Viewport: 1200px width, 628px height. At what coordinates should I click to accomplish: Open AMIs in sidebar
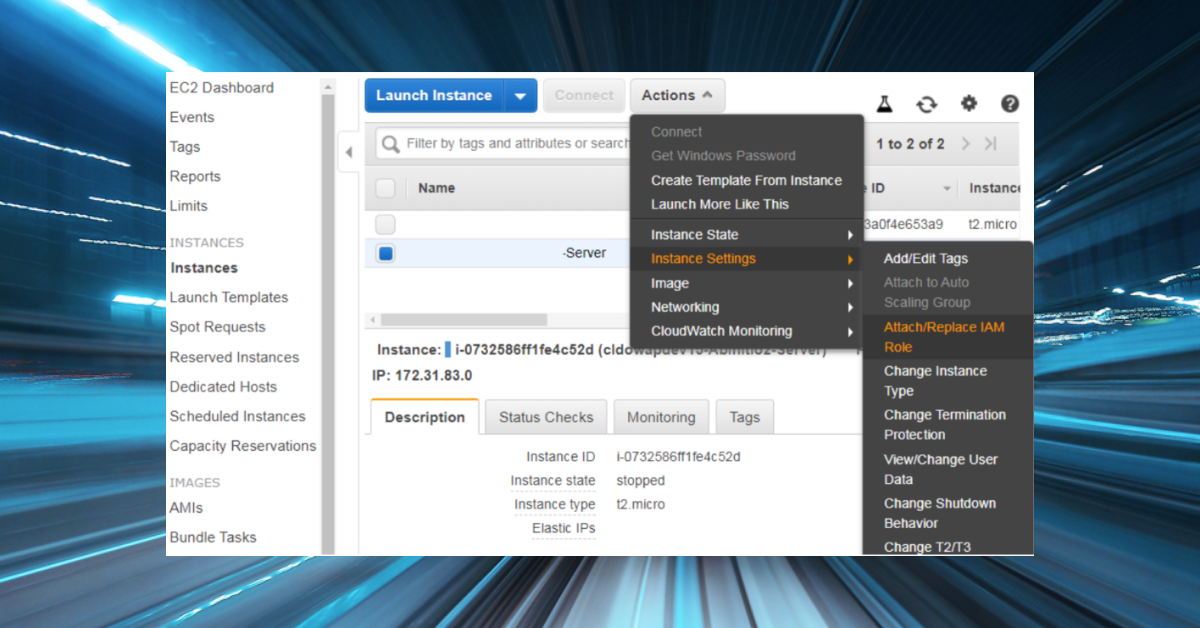tap(186, 508)
